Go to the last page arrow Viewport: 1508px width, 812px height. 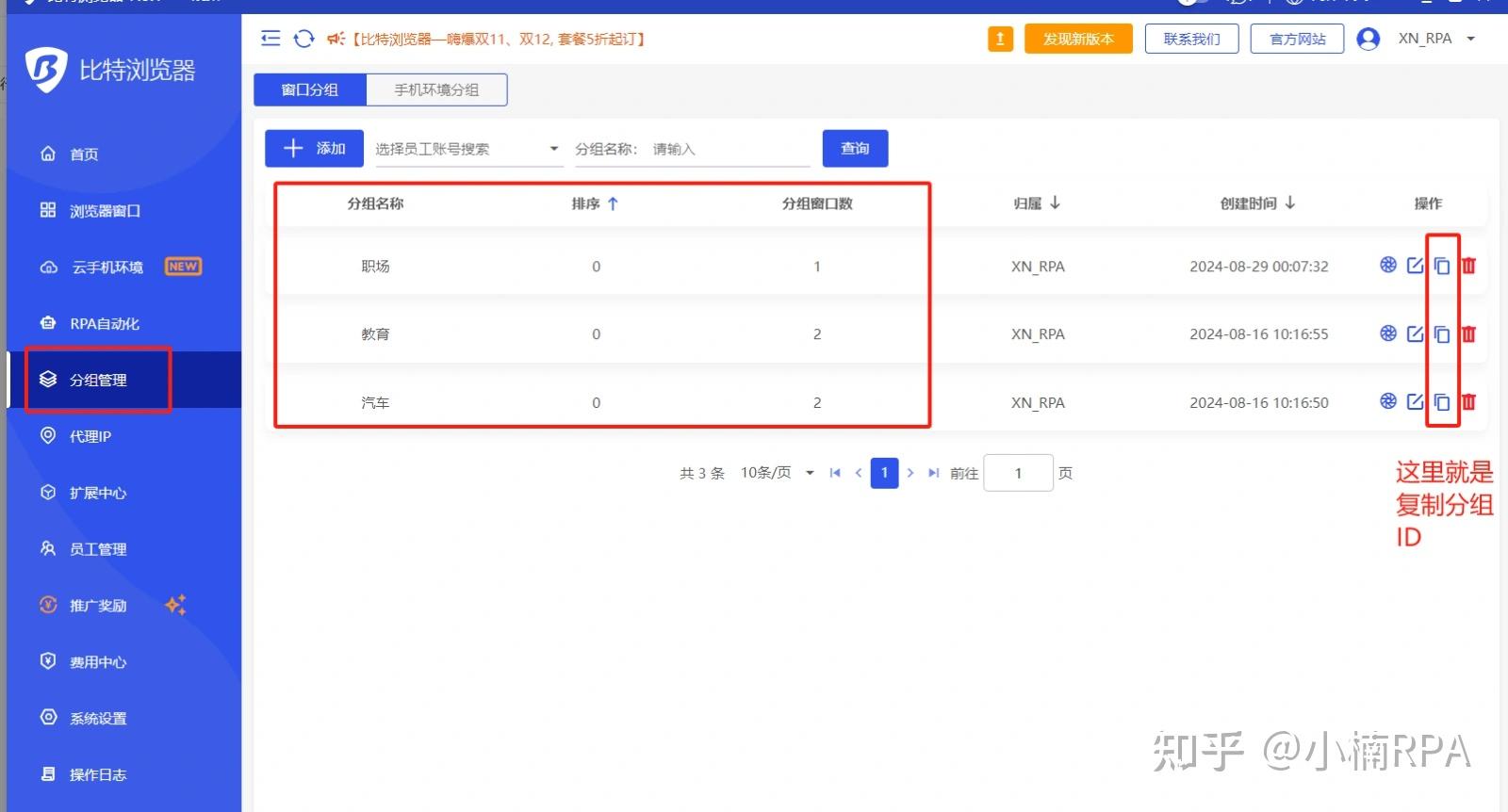coord(933,473)
